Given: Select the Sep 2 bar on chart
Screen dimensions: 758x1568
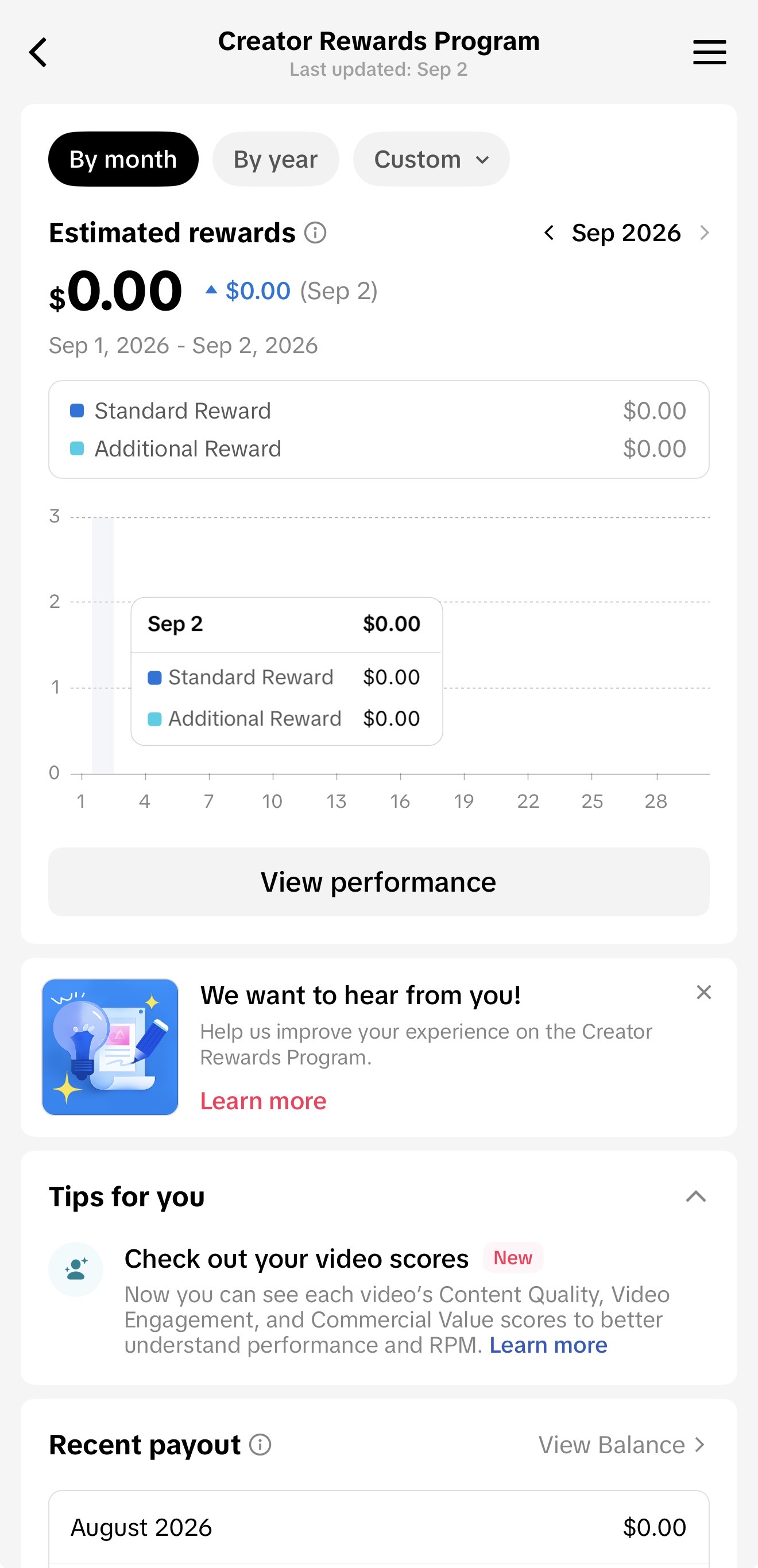Looking at the screenshot, I should pos(103,645).
